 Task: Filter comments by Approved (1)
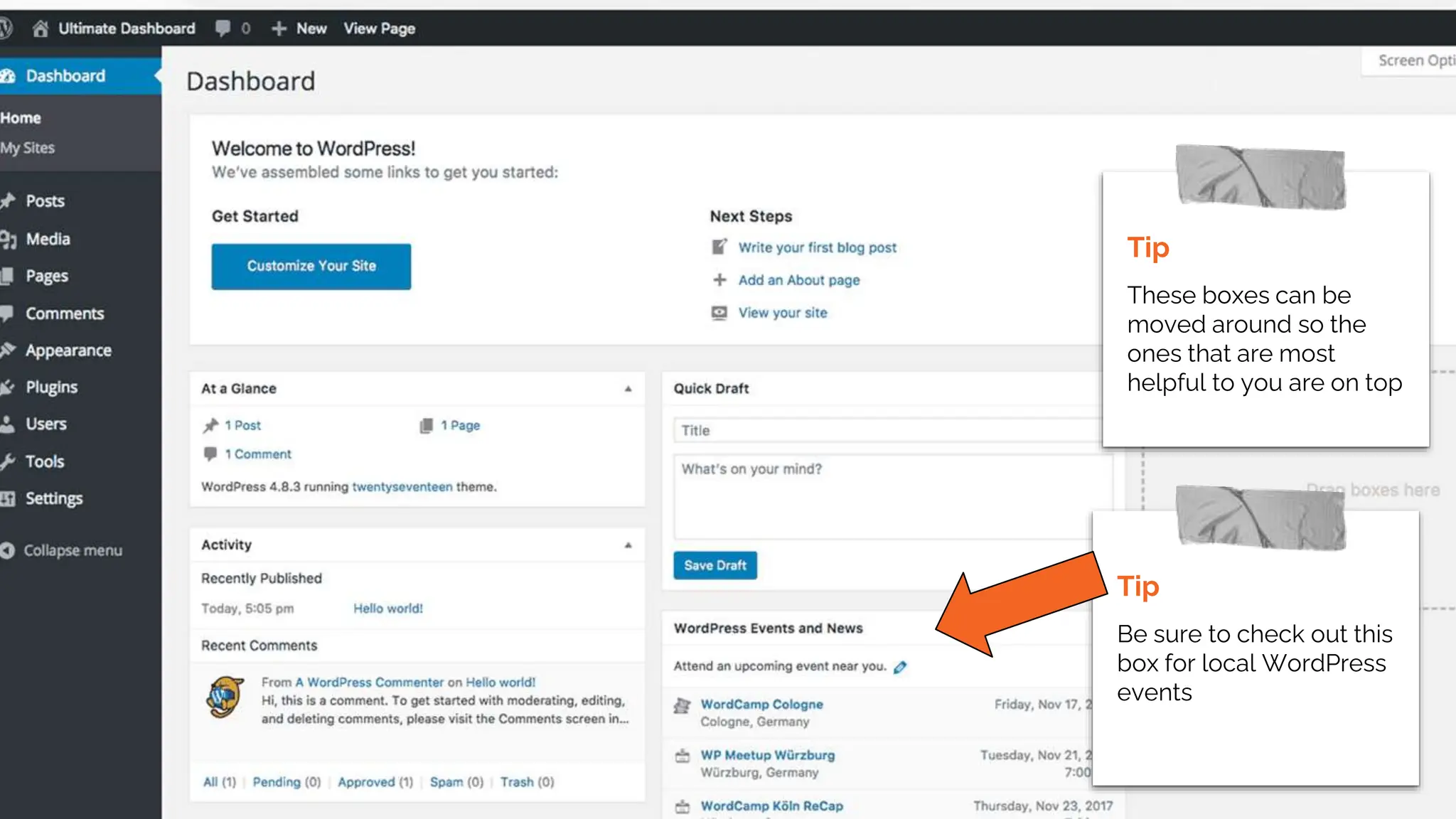375,782
